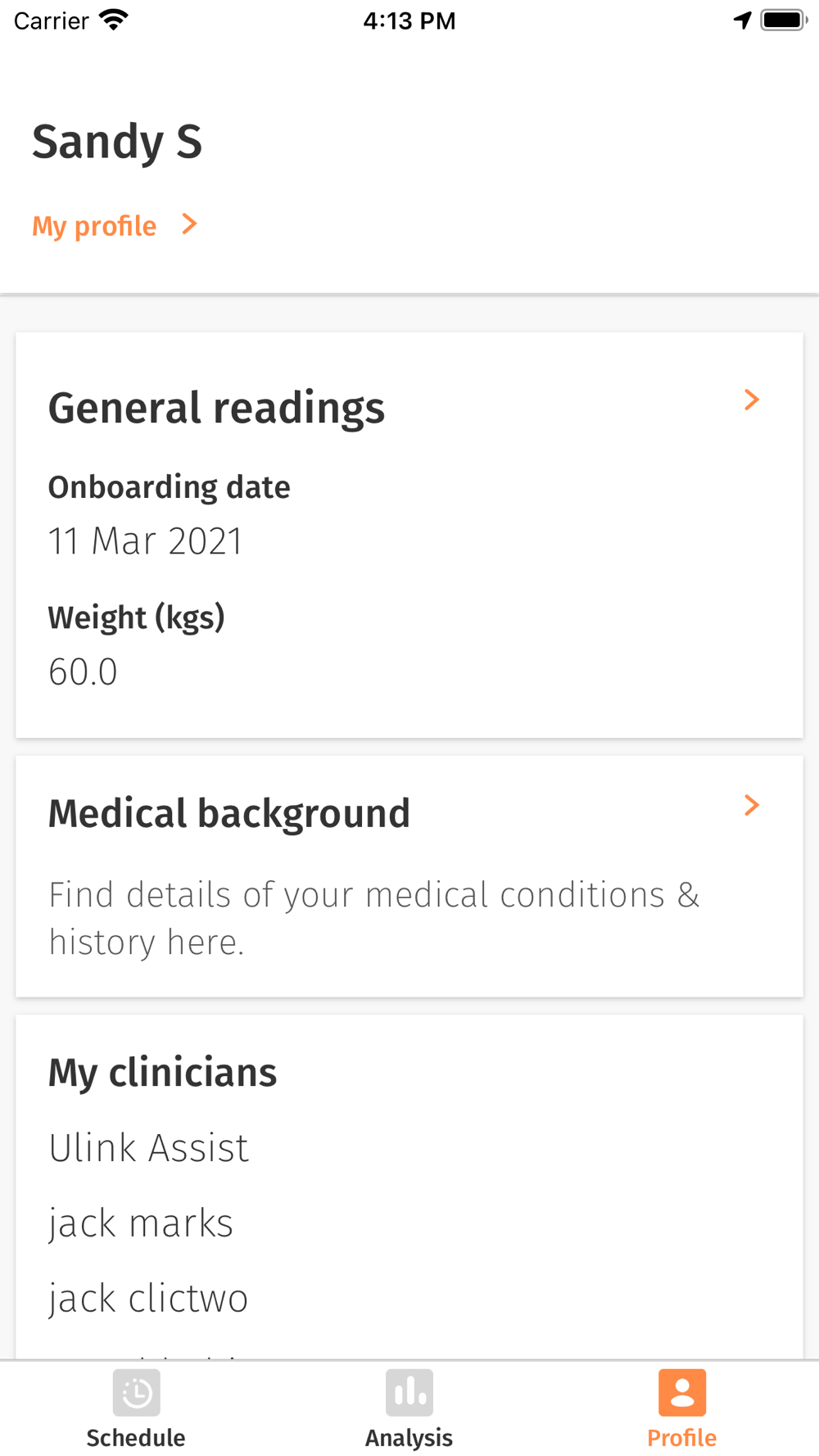Expand Medical background with its chevron
The width and height of the screenshot is (819, 1456).
[751, 805]
